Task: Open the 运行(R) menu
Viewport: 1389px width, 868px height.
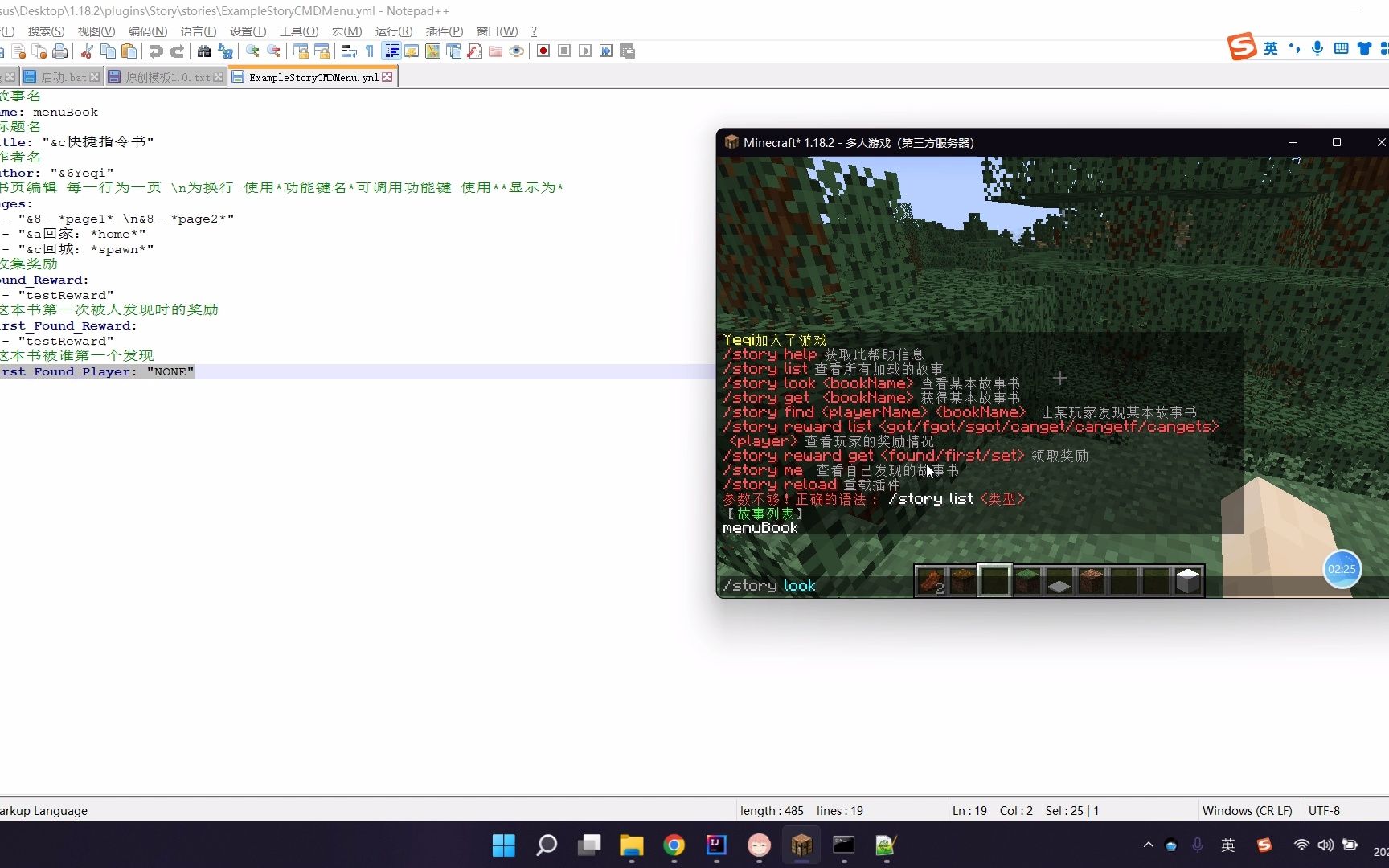Action: pos(394,31)
